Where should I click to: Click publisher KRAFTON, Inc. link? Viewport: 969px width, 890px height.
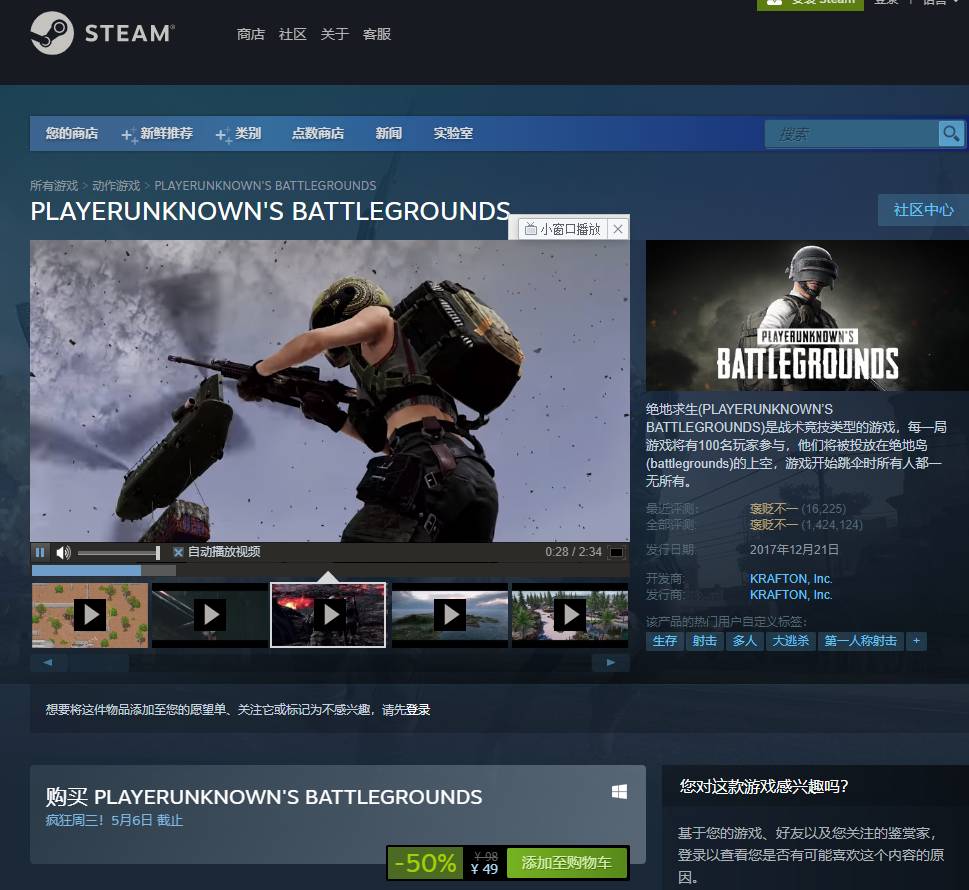(x=791, y=595)
